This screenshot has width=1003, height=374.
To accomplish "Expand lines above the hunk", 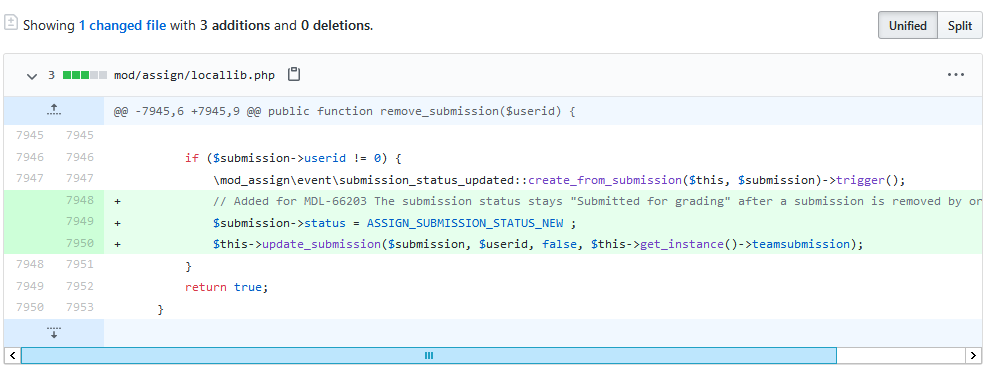I will point(54,111).
